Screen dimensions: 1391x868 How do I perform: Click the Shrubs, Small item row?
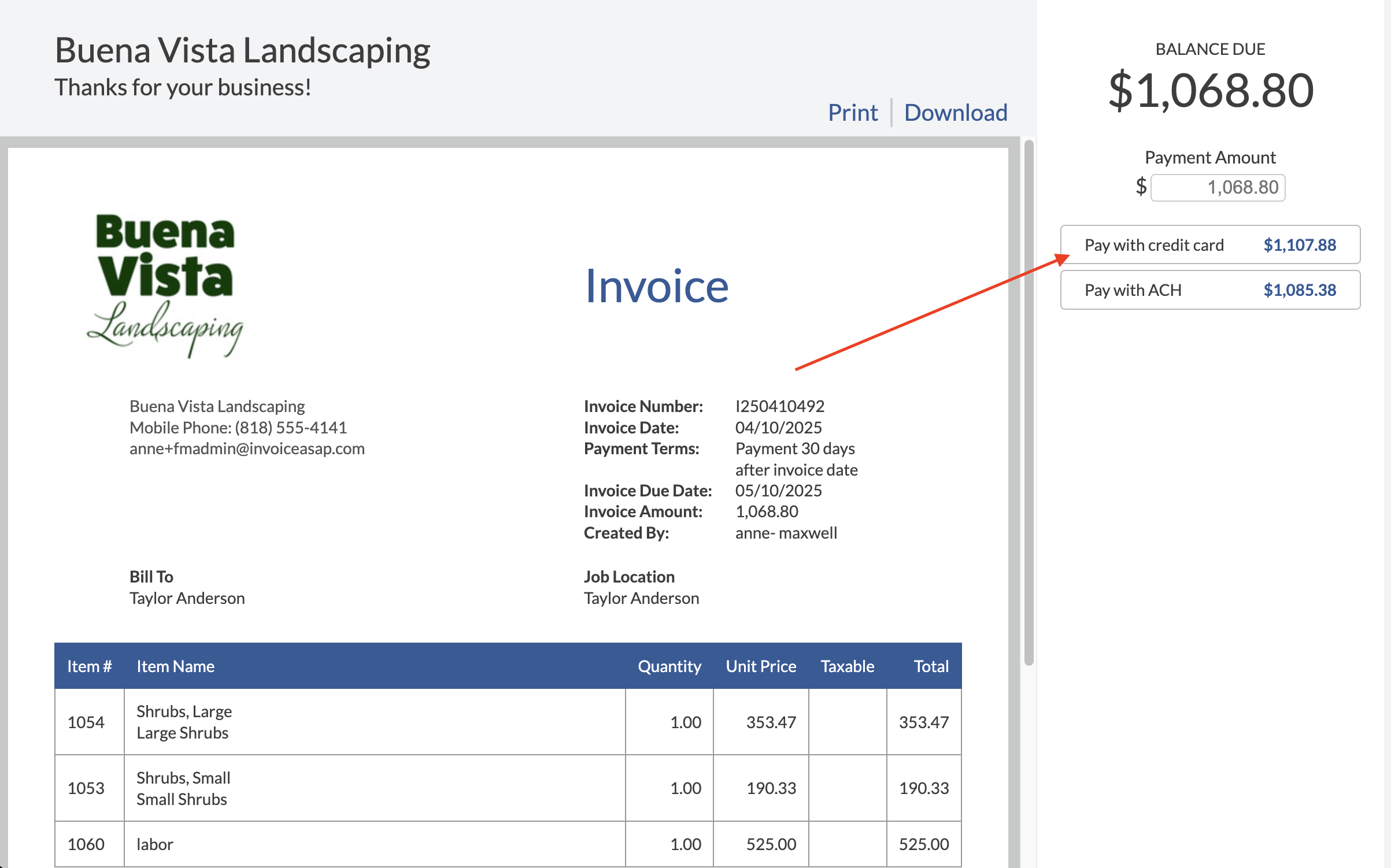[x=508, y=788]
